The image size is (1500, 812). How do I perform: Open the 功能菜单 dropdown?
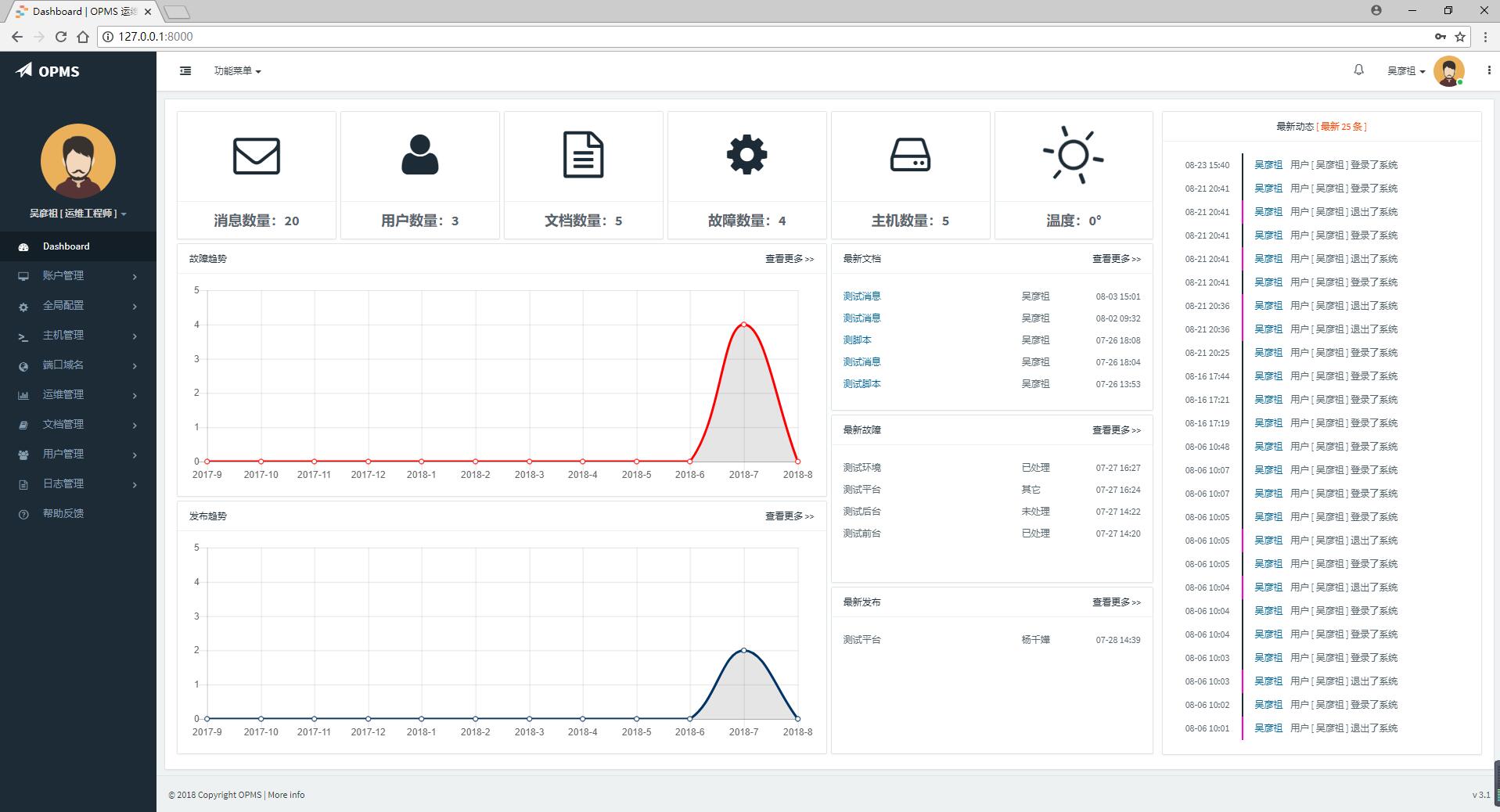(237, 70)
